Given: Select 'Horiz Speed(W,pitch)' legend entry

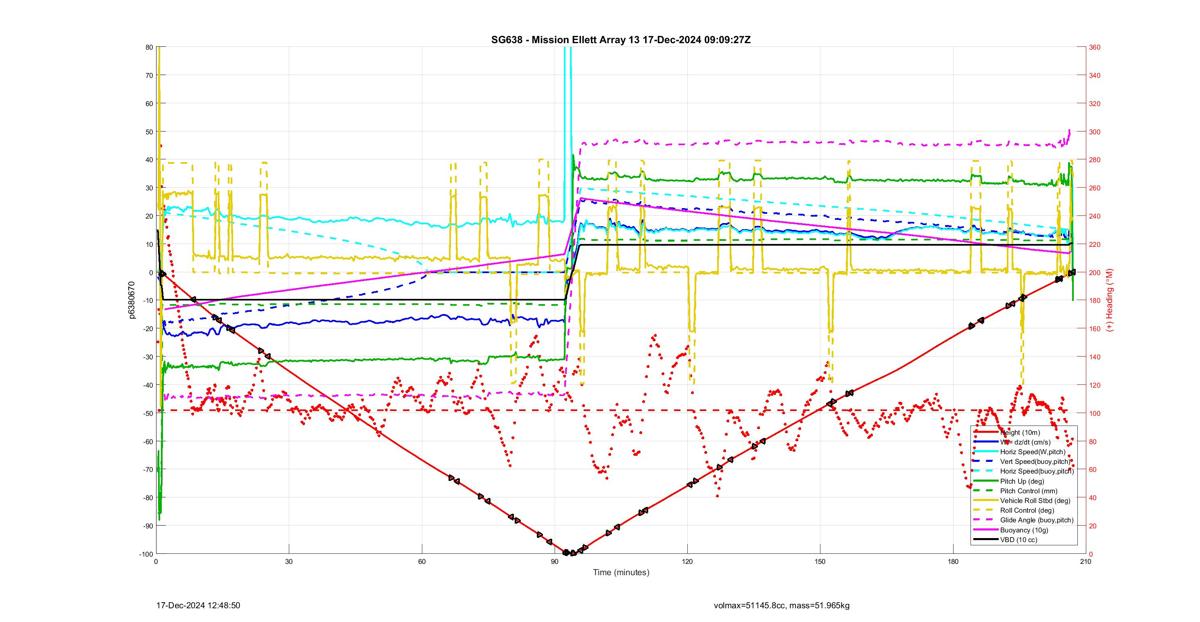Looking at the screenshot, I should (1035, 451).
